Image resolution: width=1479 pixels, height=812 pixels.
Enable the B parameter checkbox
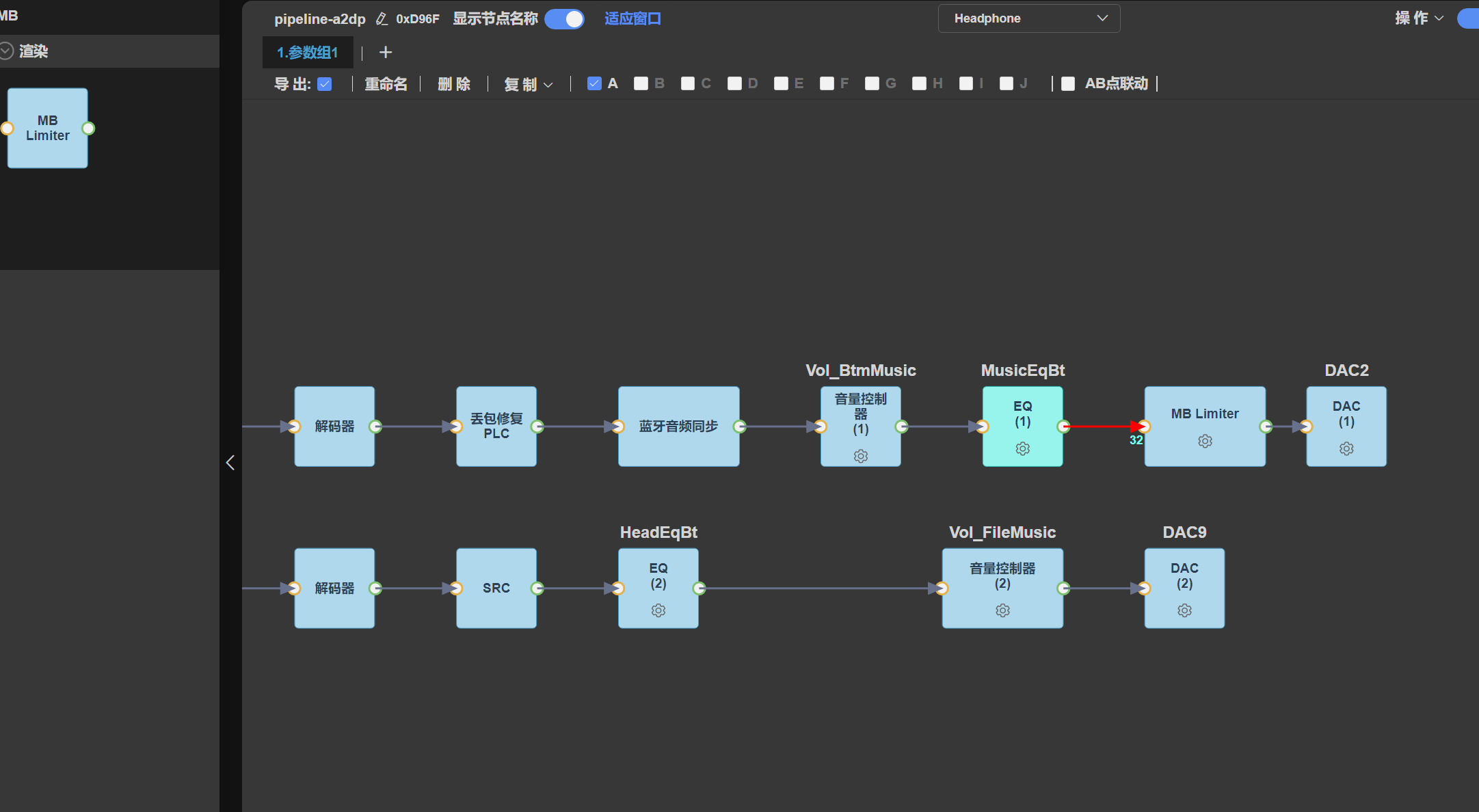click(x=641, y=83)
